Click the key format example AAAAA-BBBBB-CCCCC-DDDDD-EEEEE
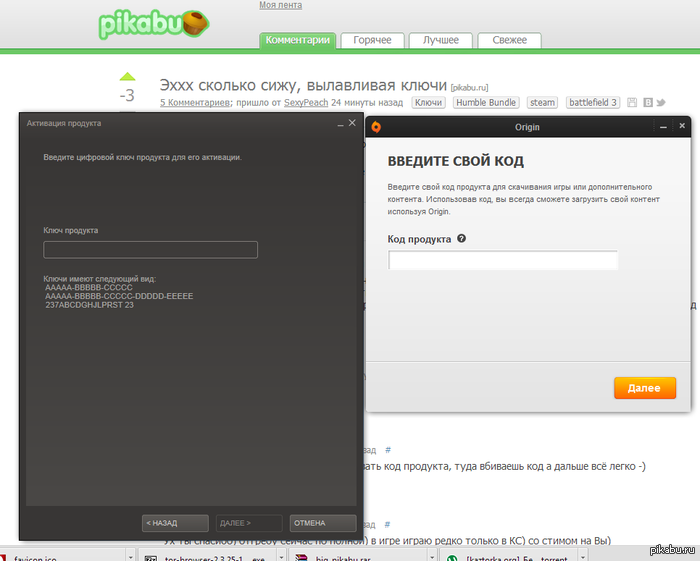The height and width of the screenshot is (561, 700). 119,296
